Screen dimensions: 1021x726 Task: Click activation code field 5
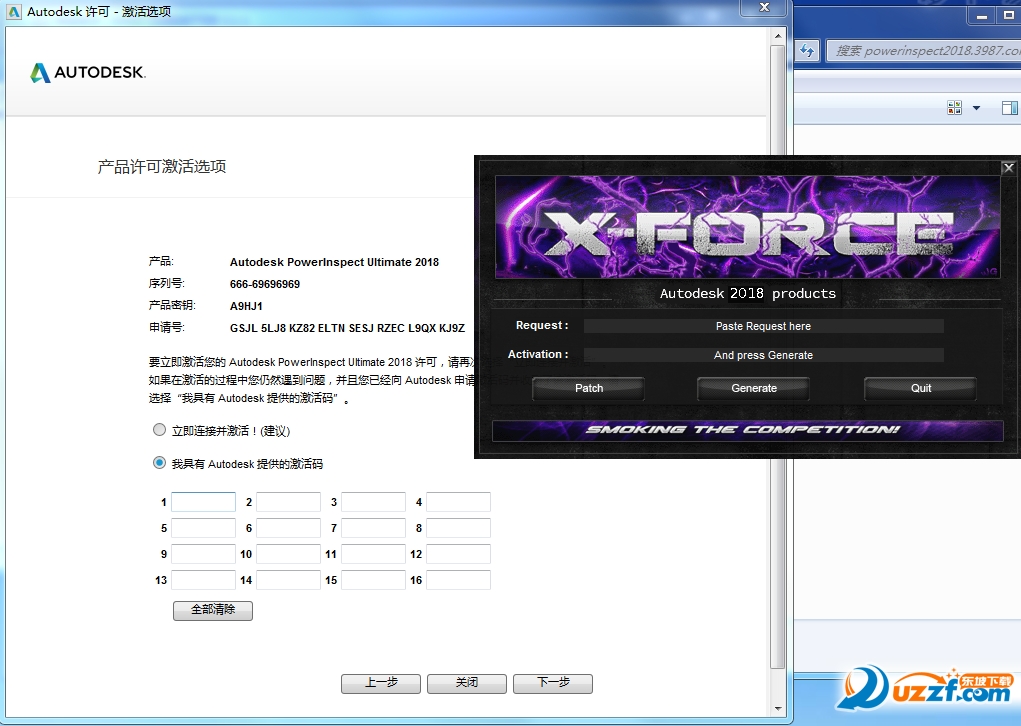(x=203, y=528)
